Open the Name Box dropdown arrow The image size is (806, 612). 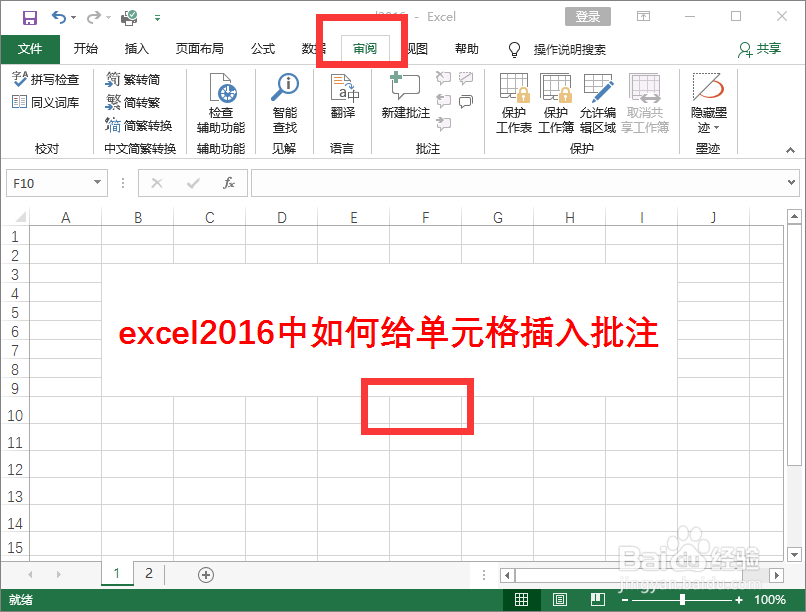point(97,182)
